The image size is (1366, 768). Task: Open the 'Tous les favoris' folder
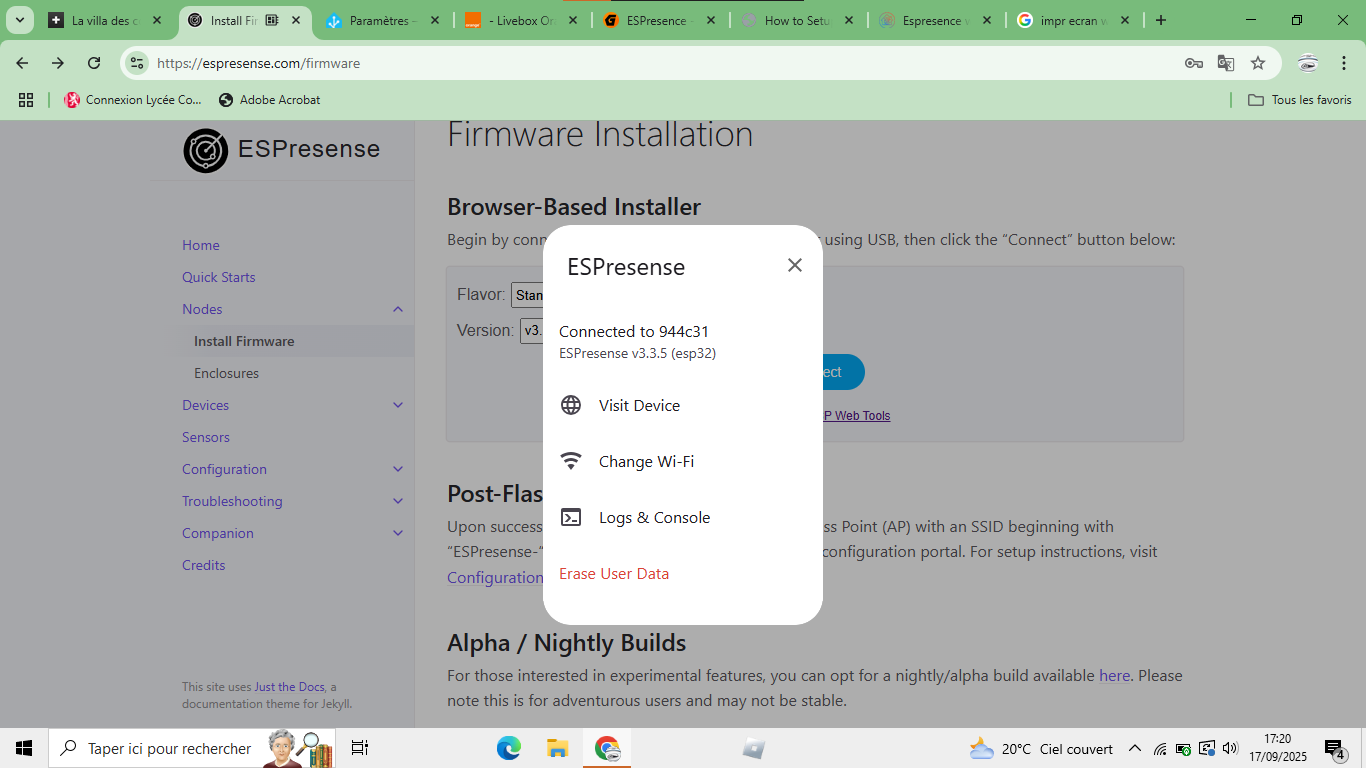point(1300,100)
